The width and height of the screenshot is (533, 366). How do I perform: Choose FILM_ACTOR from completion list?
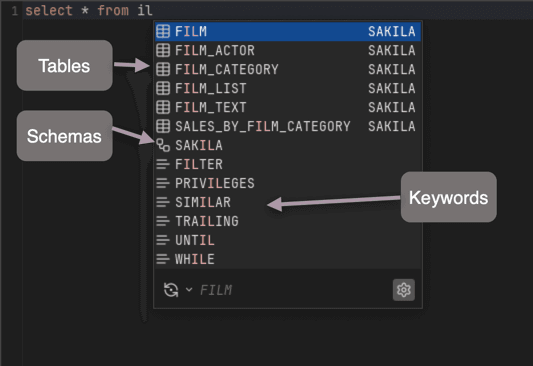pyautogui.click(x=288, y=51)
